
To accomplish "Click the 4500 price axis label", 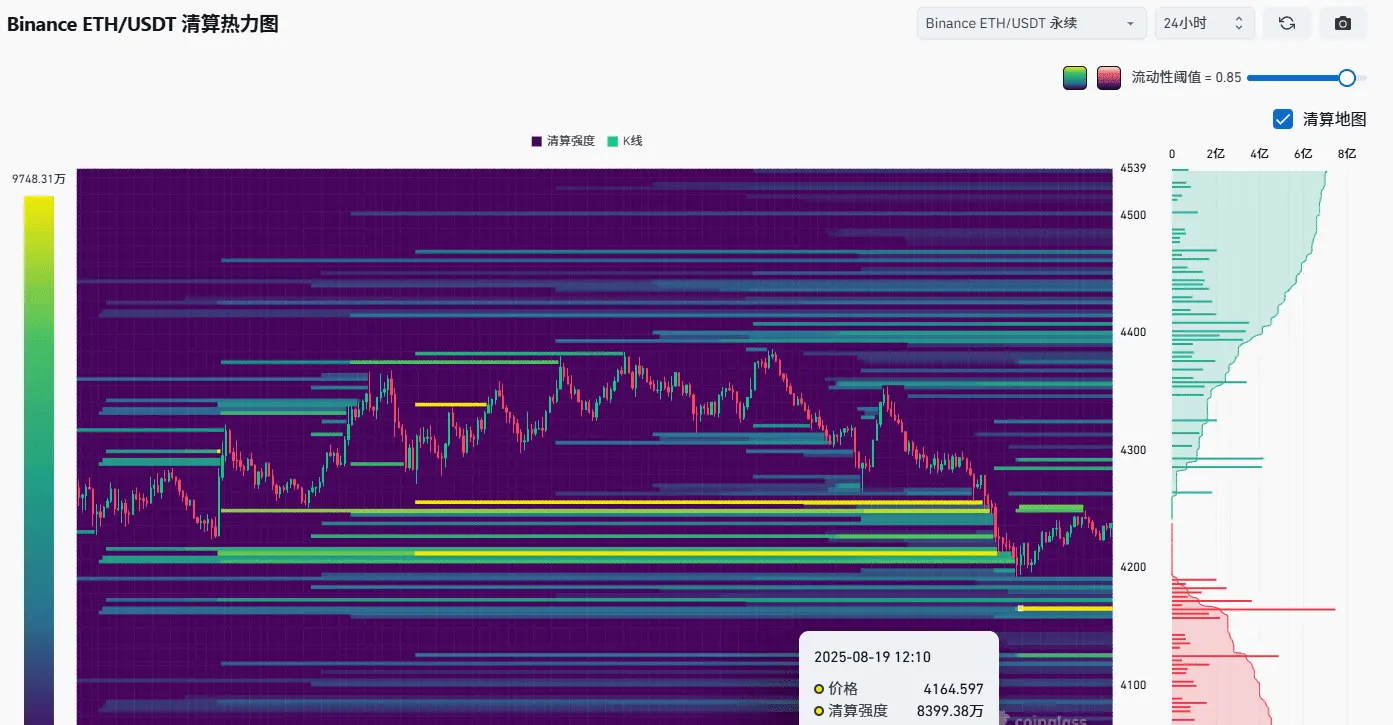I will [x=1133, y=215].
